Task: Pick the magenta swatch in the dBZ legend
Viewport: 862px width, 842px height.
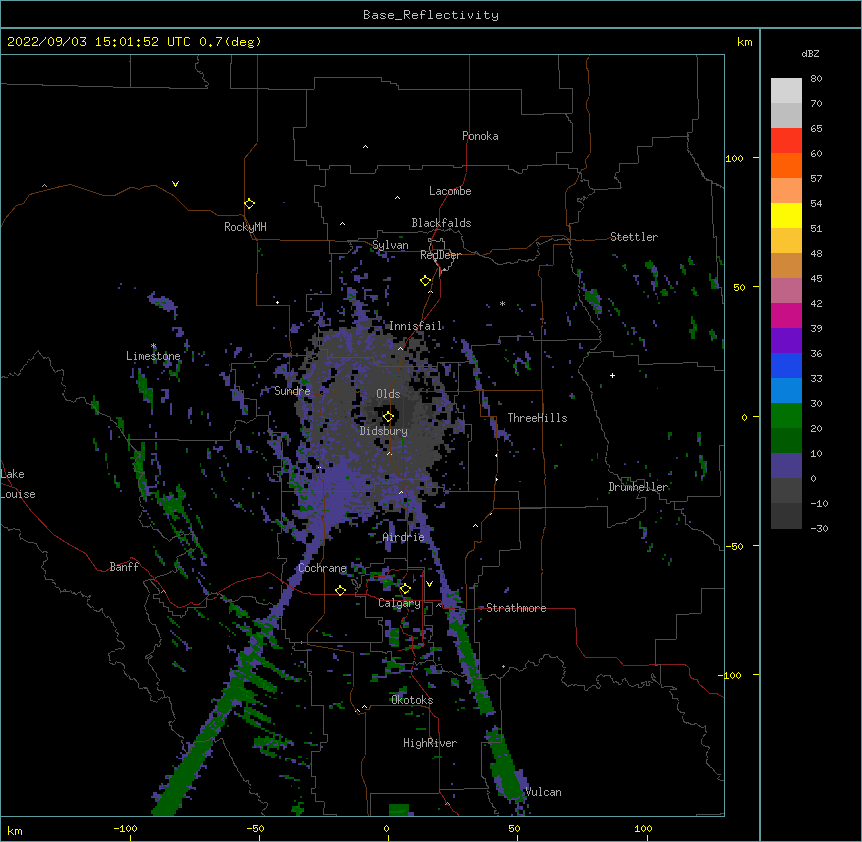Action: [x=786, y=315]
